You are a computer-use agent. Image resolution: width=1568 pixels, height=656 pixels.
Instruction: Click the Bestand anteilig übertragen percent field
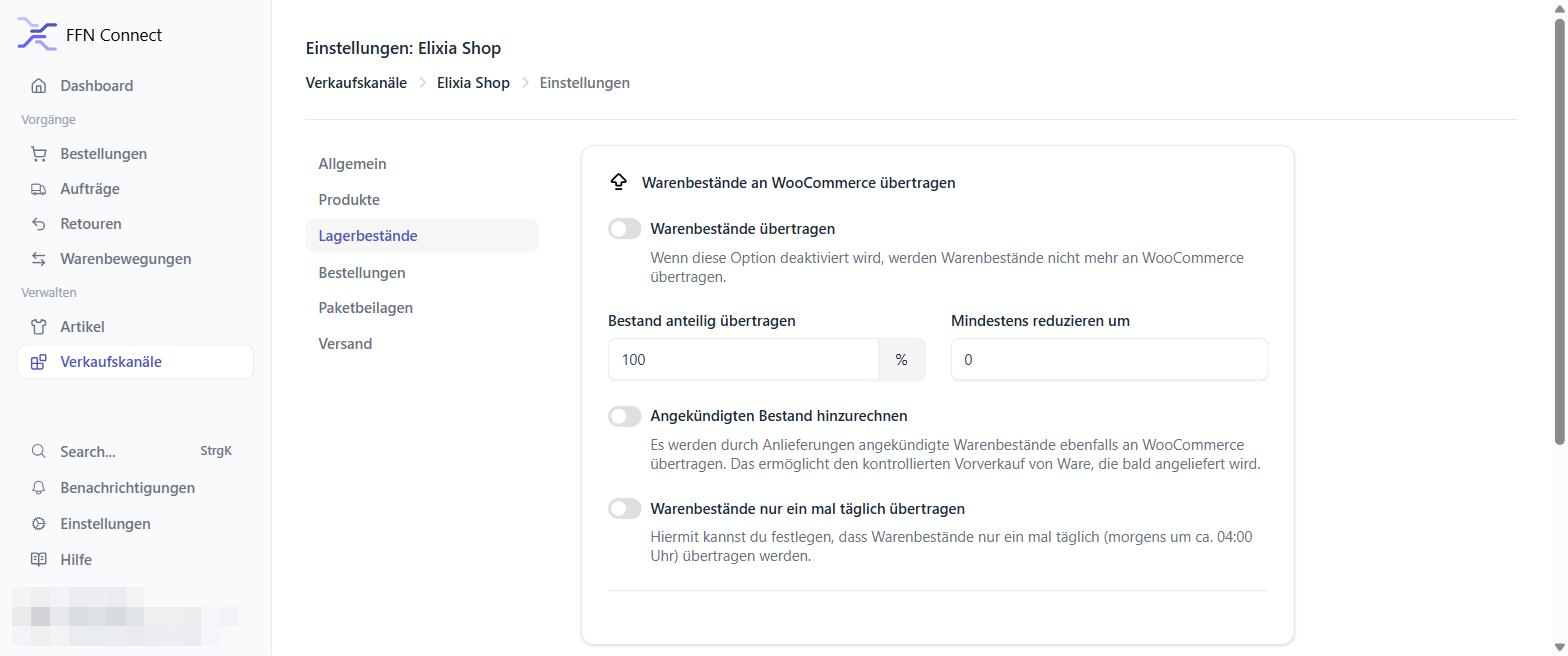[x=743, y=360]
